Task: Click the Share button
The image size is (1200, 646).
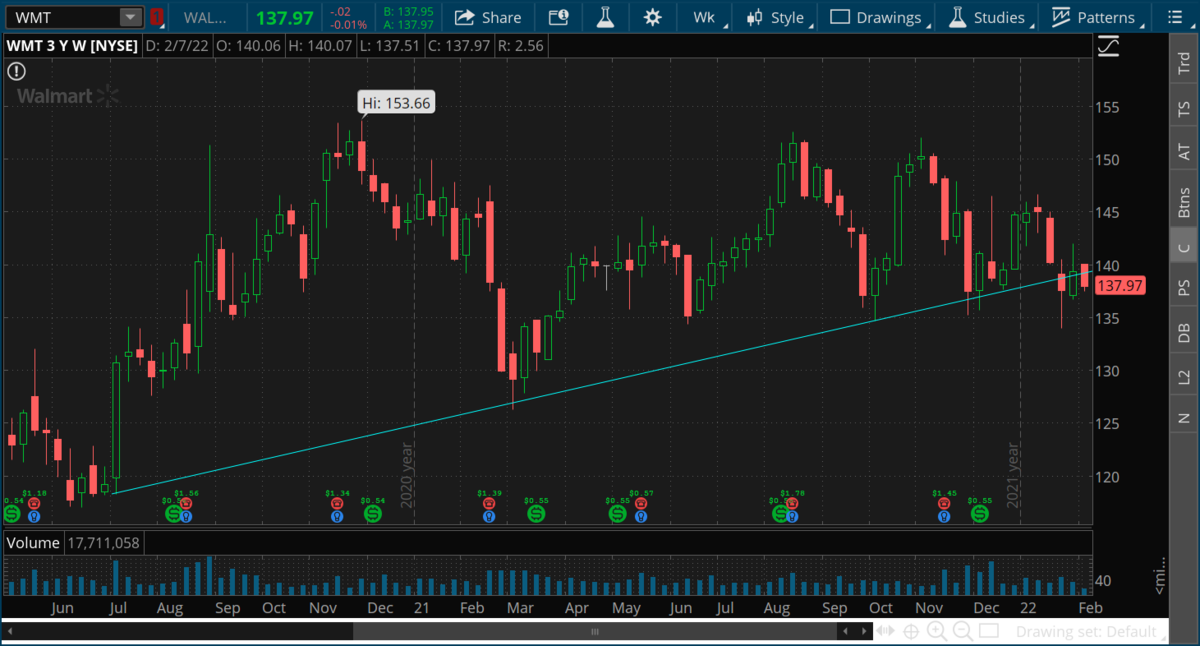Action: [488, 17]
